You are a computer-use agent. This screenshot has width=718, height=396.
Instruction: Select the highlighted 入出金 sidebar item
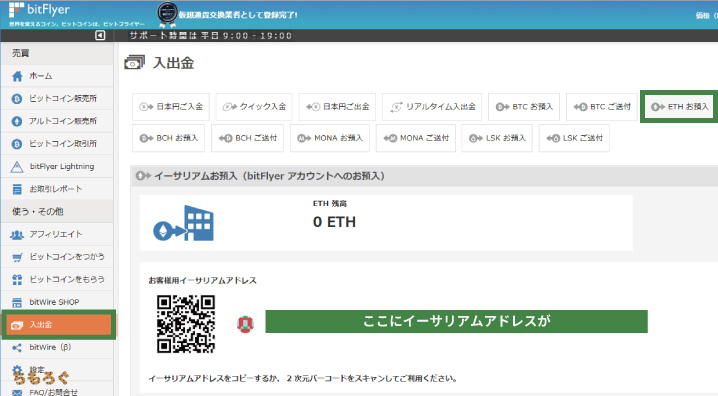pyautogui.click(x=59, y=325)
